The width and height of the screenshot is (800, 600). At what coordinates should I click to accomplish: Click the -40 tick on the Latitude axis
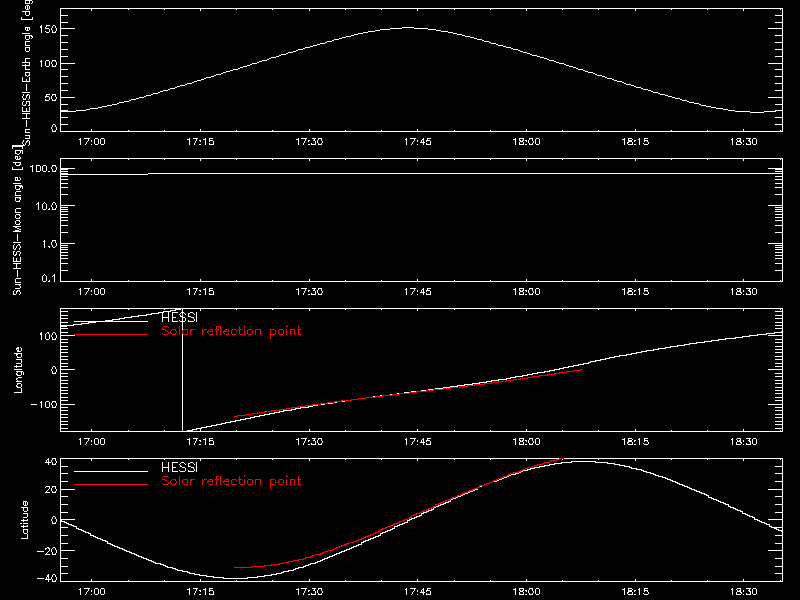point(47,578)
